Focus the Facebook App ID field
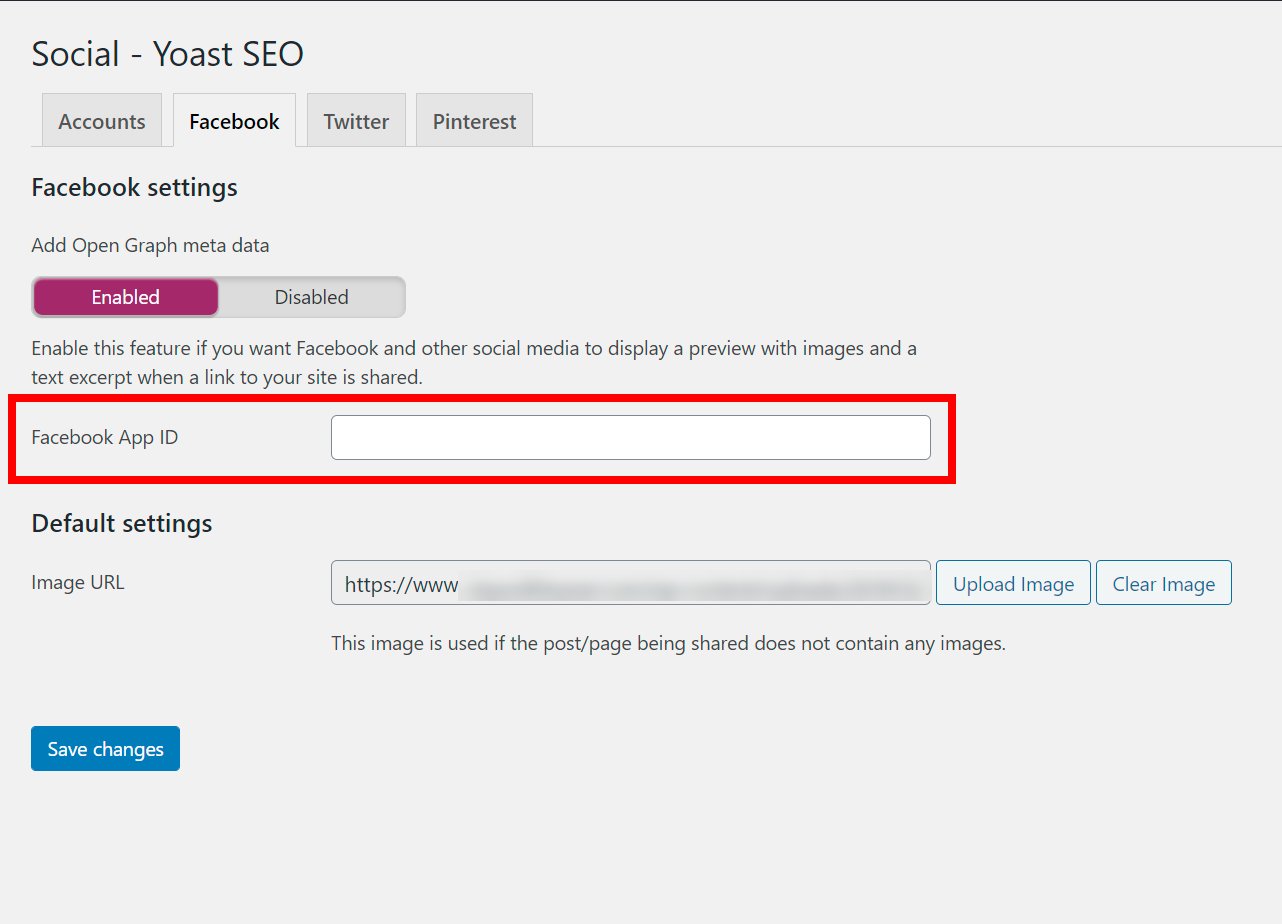 [631, 438]
